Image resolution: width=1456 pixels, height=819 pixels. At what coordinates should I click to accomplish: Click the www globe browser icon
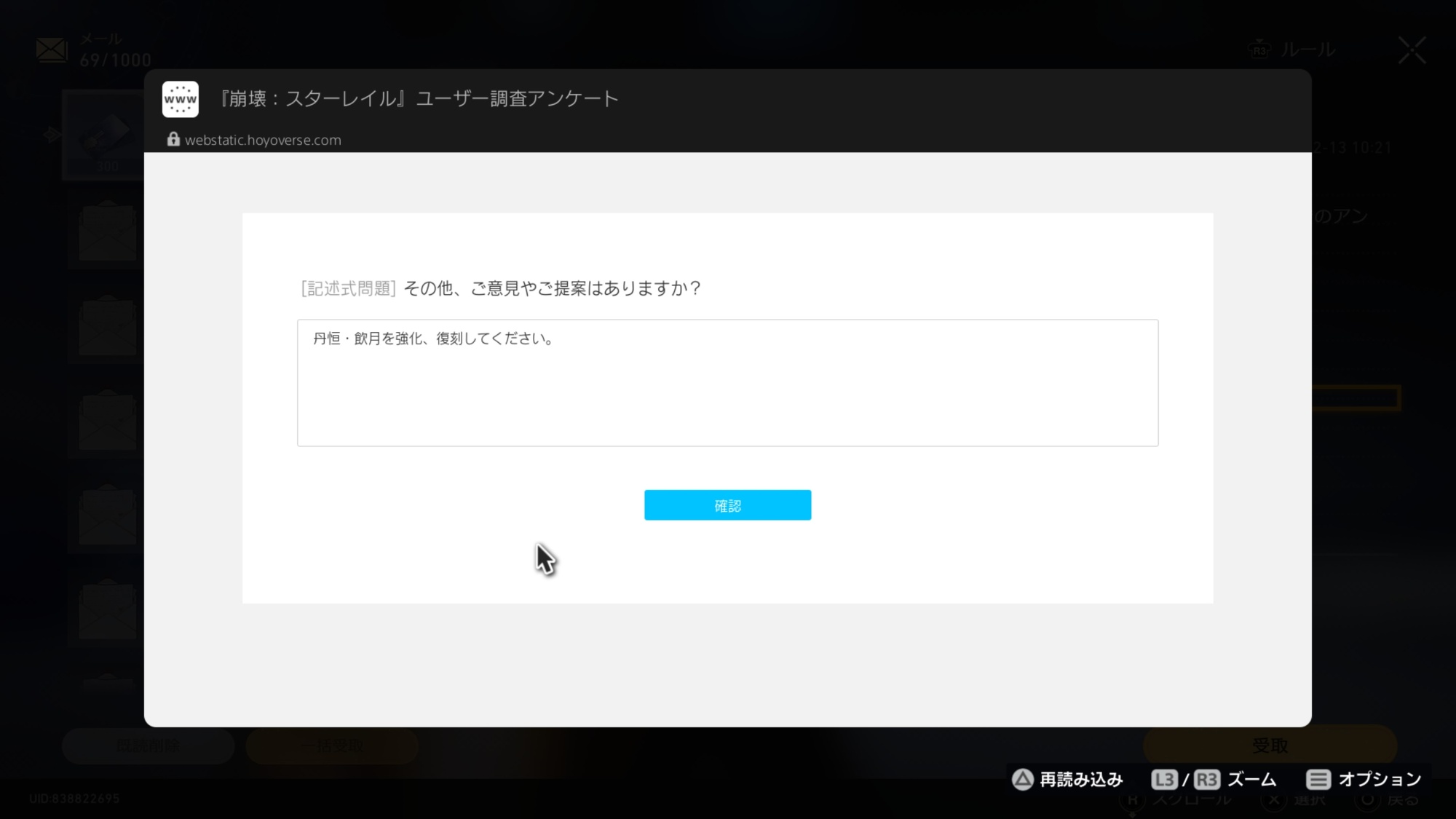181,99
